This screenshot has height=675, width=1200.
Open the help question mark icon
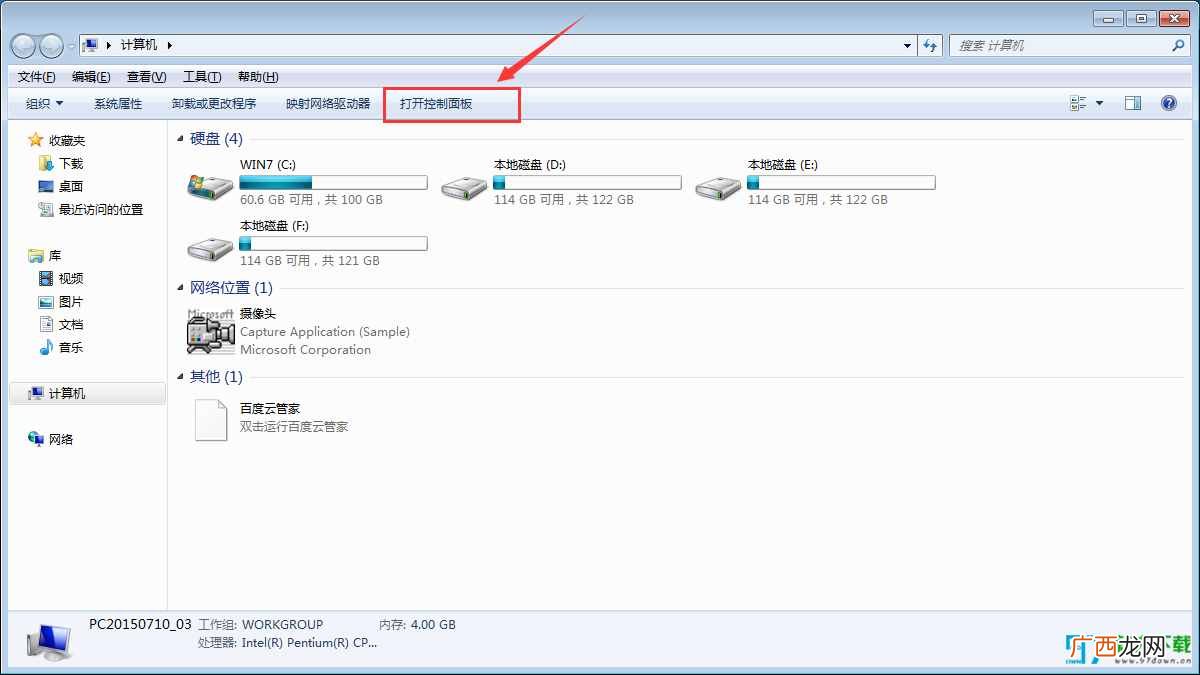(1168, 103)
